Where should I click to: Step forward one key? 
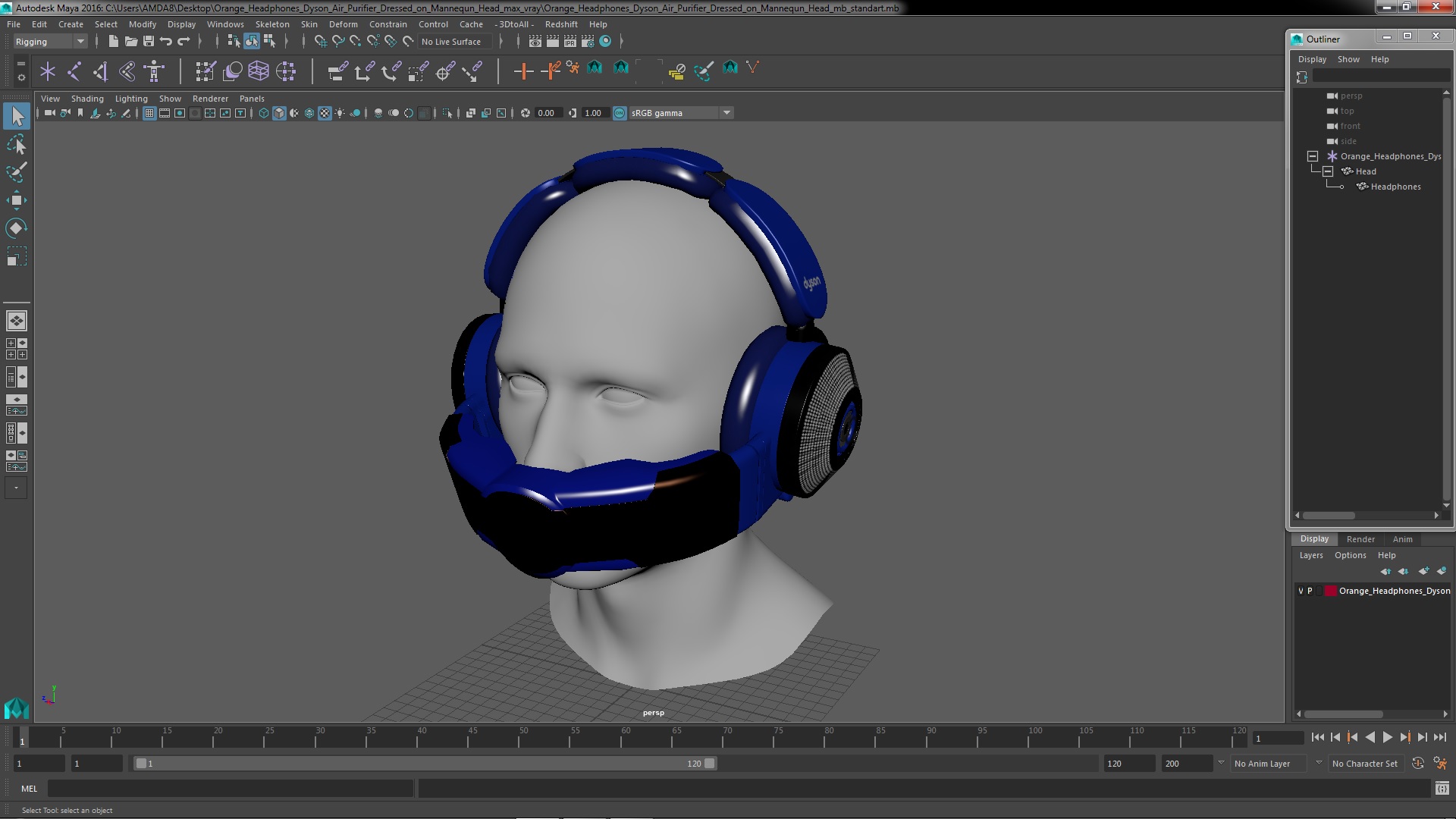[x=1404, y=737]
